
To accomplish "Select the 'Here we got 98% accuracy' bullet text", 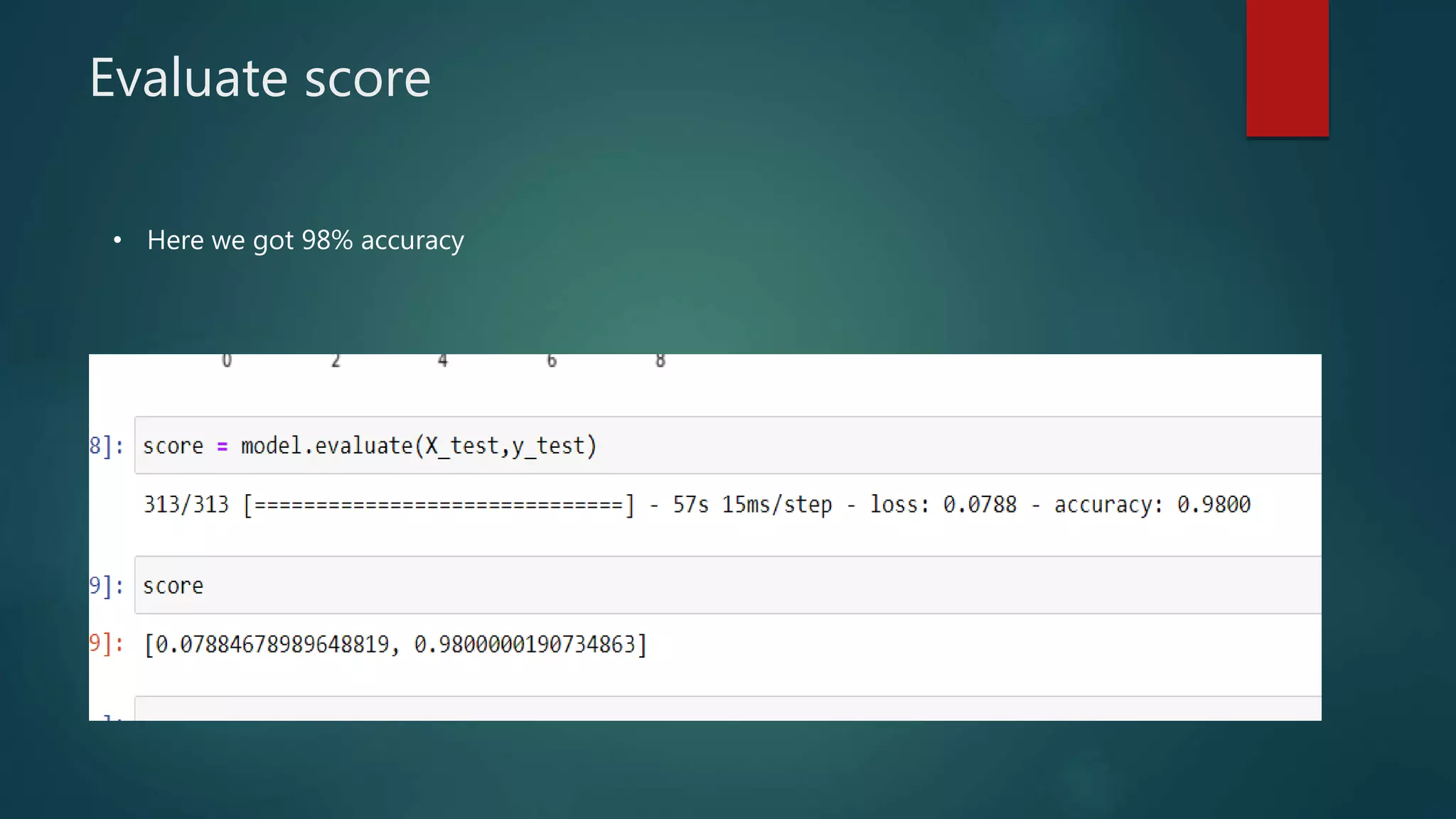I will [x=306, y=240].
